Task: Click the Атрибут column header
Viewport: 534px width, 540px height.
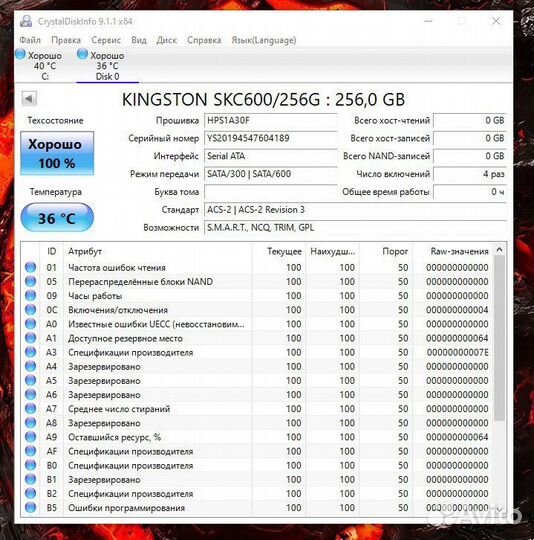Action: coord(158,251)
